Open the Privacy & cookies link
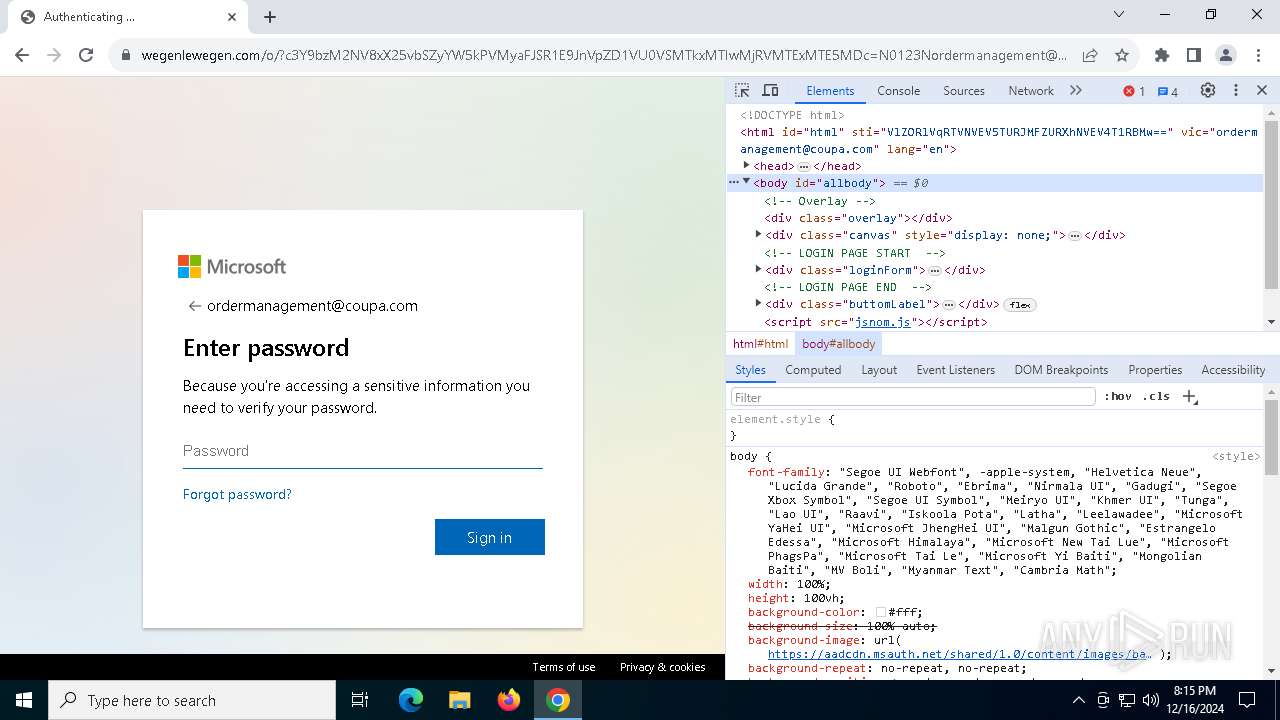 pos(662,667)
